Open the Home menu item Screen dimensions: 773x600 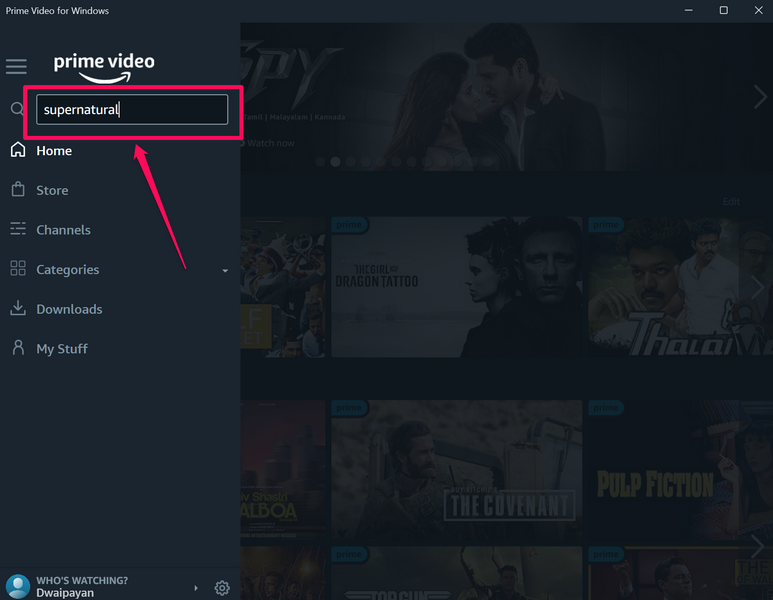pos(54,151)
